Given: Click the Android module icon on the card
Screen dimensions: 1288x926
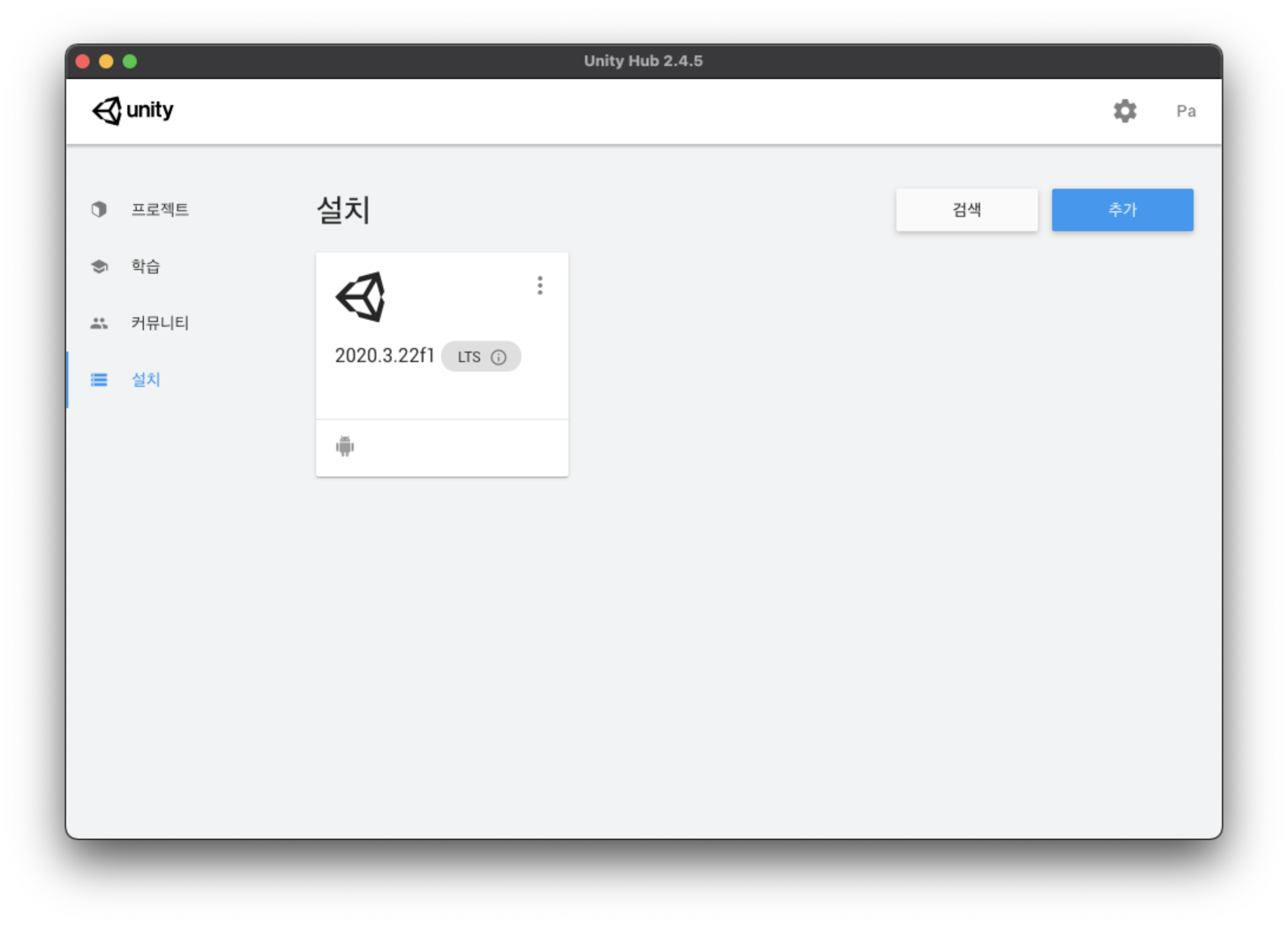Looking at the screenshot, I should 345,446.
